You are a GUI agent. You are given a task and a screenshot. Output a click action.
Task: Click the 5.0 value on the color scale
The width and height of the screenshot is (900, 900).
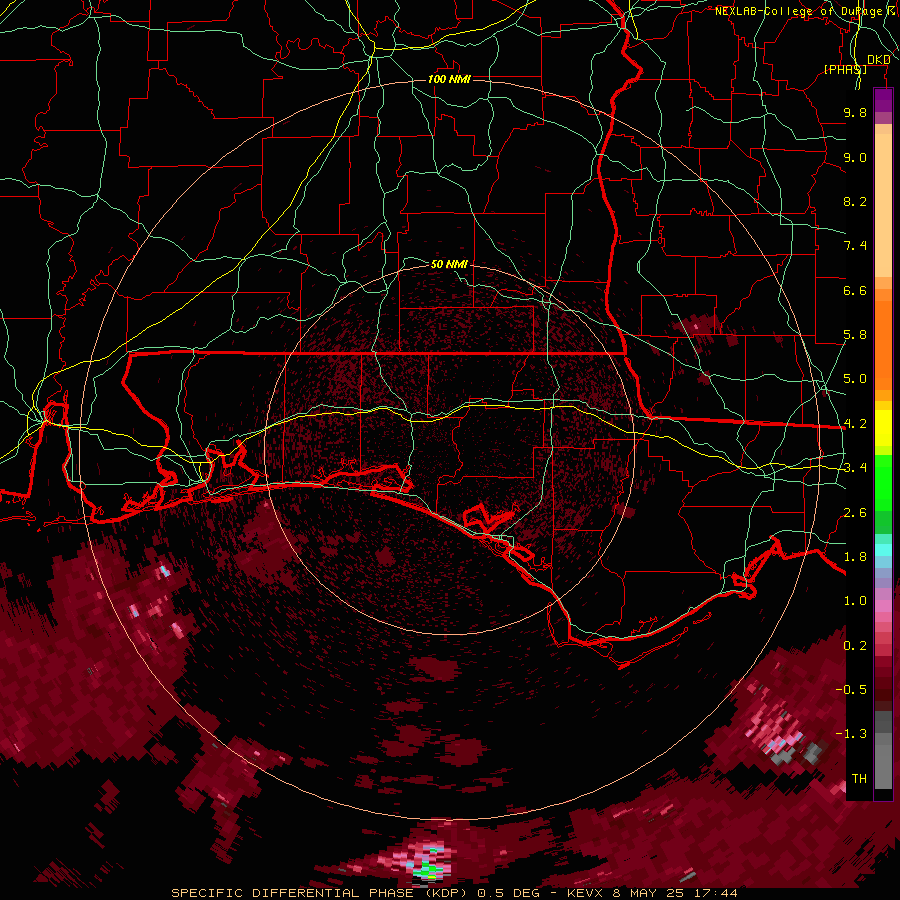tap(855, 379)
